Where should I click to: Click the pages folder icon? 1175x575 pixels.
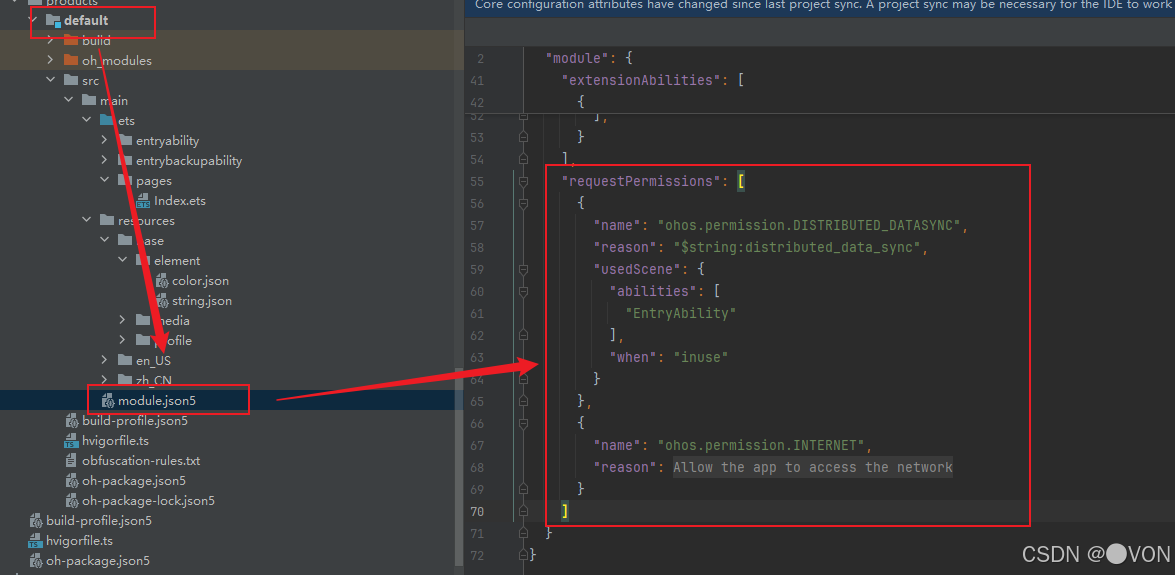pyautogui.click(x=125, y=181)
